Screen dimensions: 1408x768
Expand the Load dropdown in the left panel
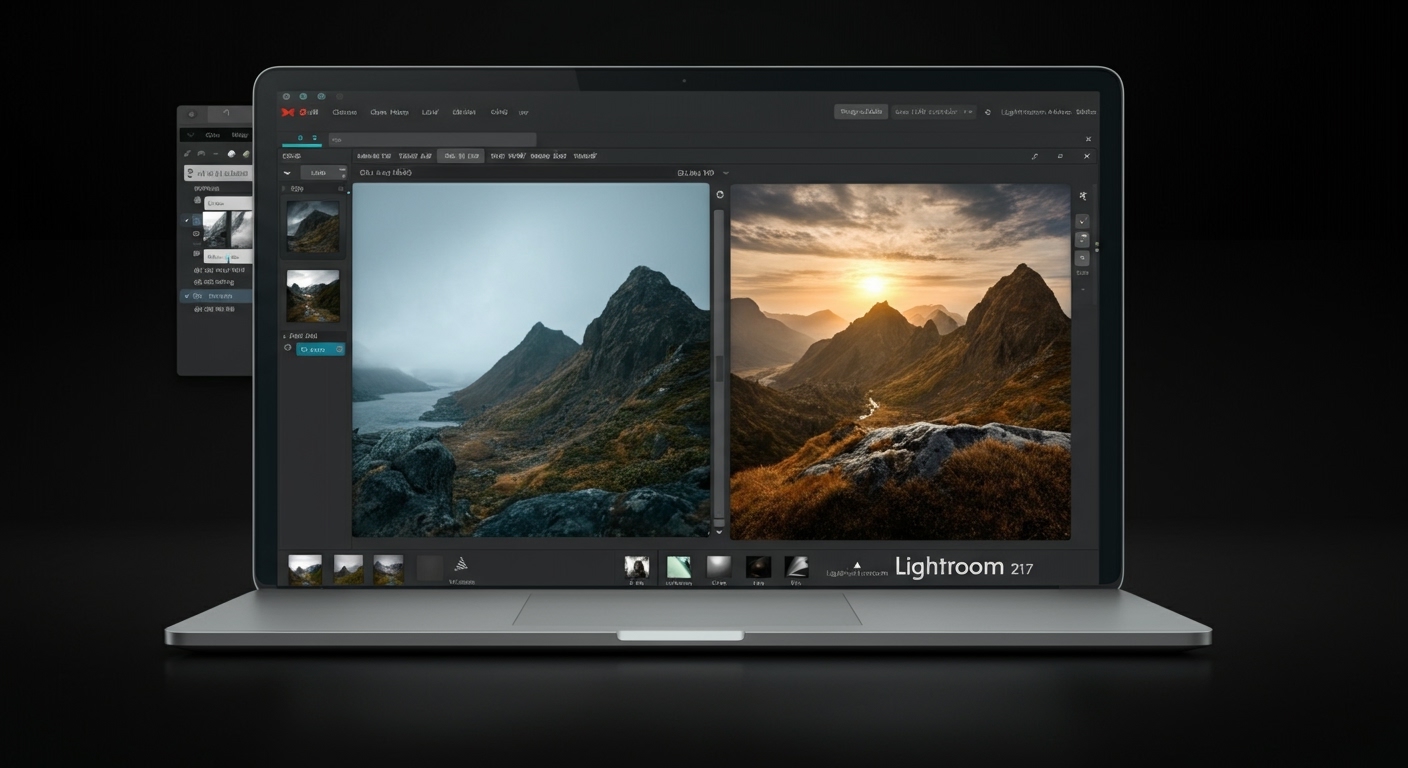click(x=322, y=172)
